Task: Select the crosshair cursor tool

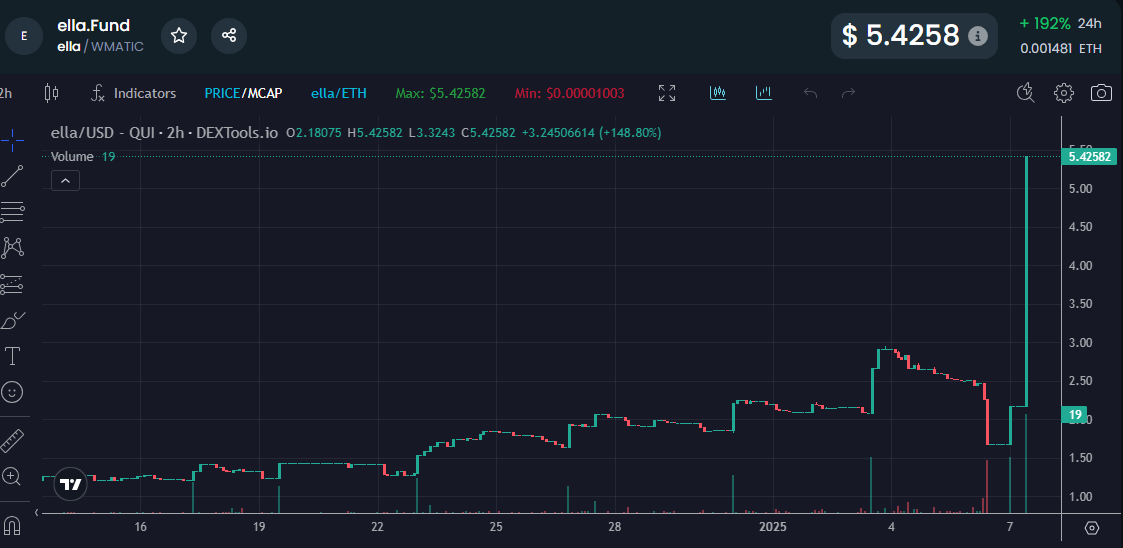Action: 12,138
